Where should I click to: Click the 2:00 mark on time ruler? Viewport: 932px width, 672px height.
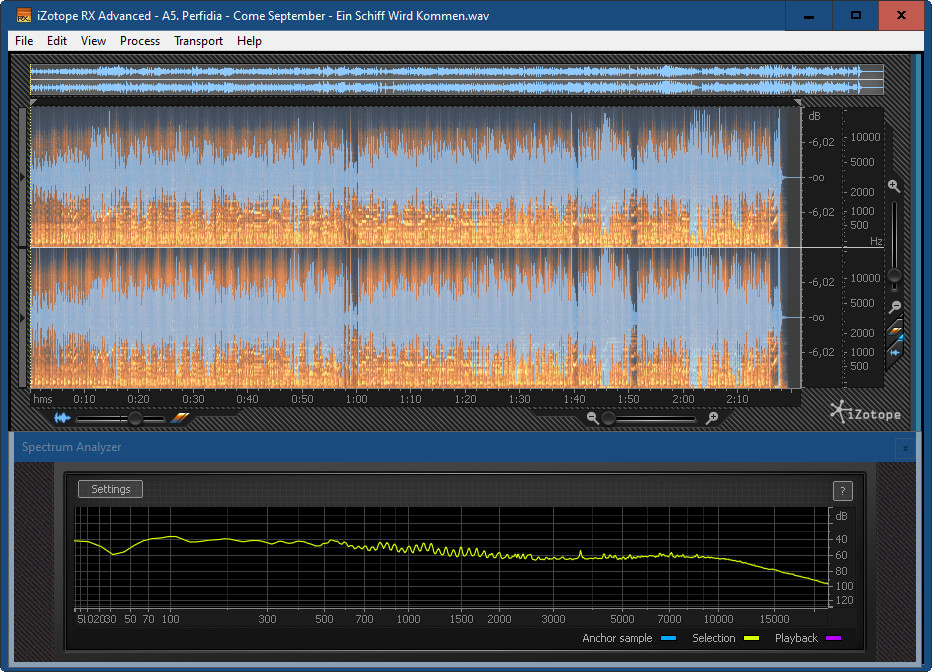683,399
